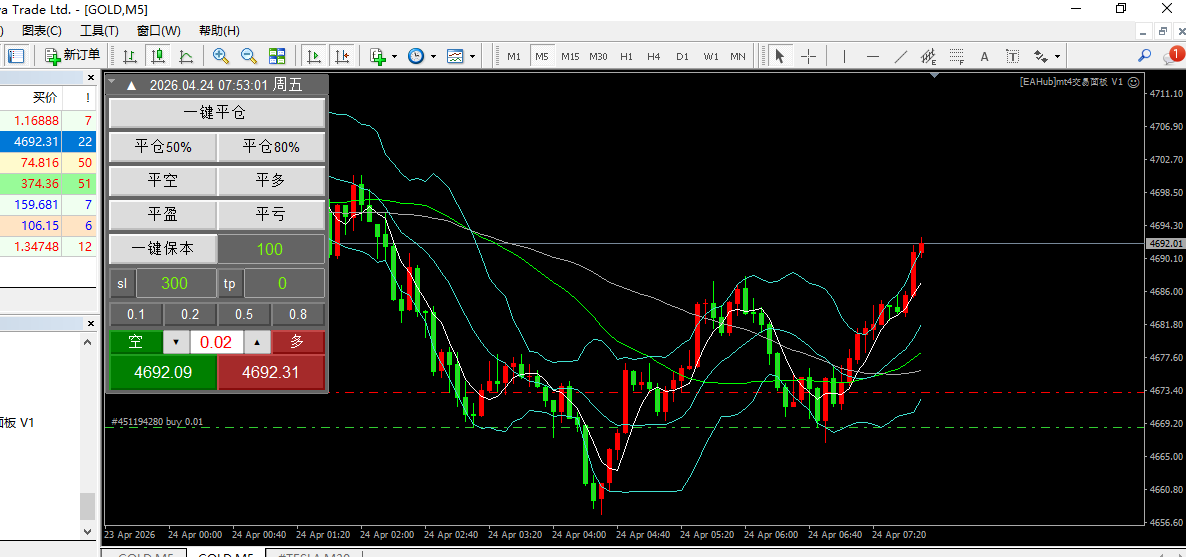Click the breakeven value field 100
The image size is (1186, 557).
coord(272,249)
